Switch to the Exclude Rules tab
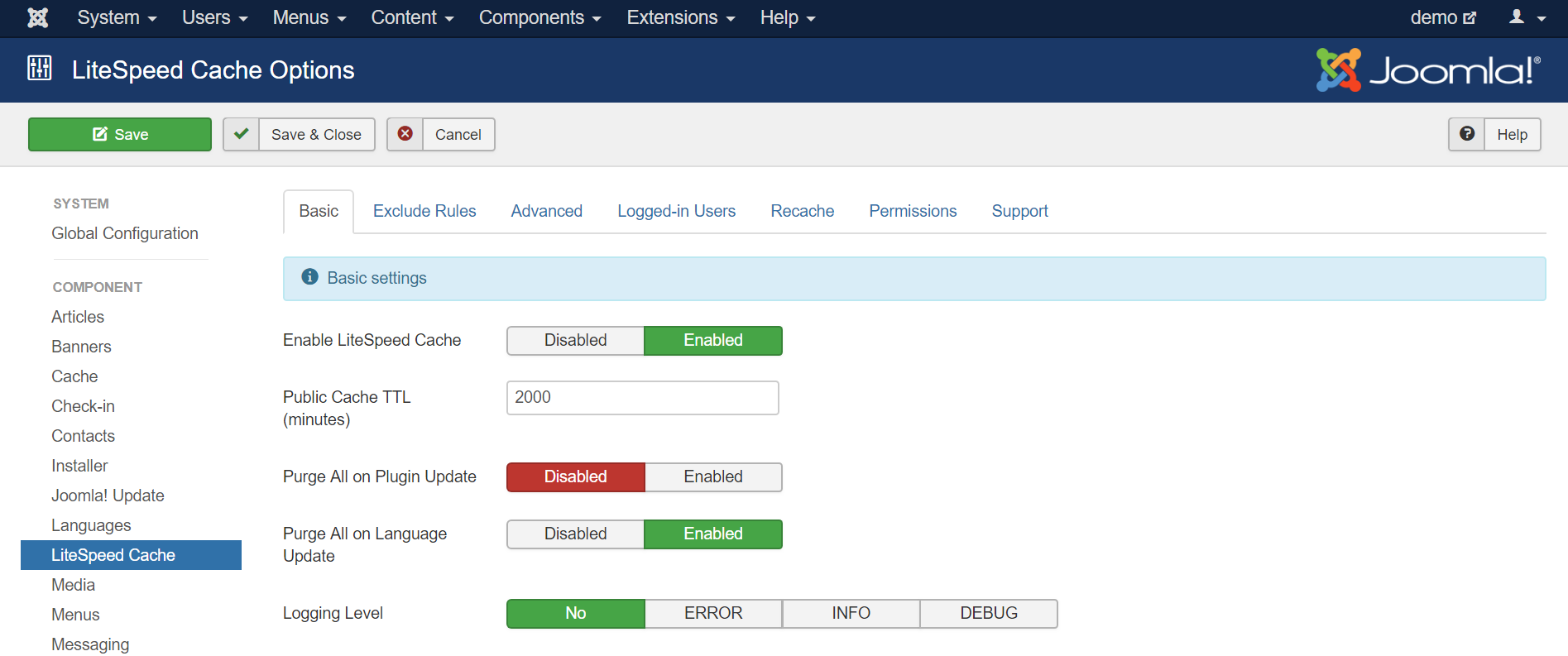Viewport: 1568px width, 656px height. coord(424,211)
